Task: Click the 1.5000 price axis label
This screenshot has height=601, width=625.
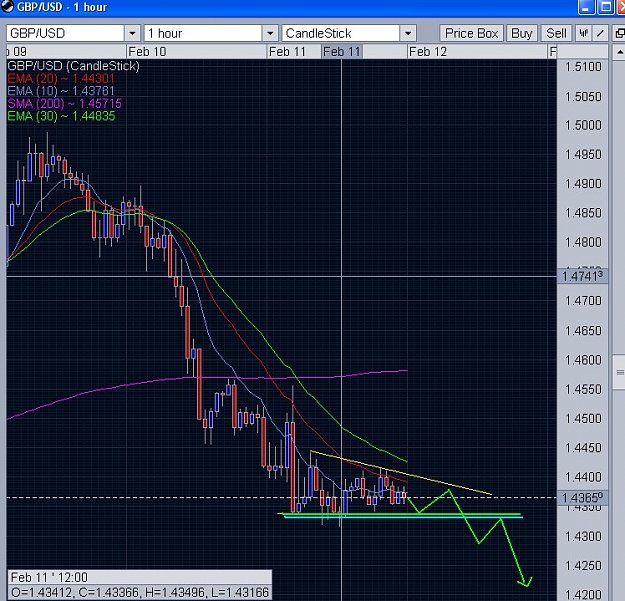Action: 583,125
